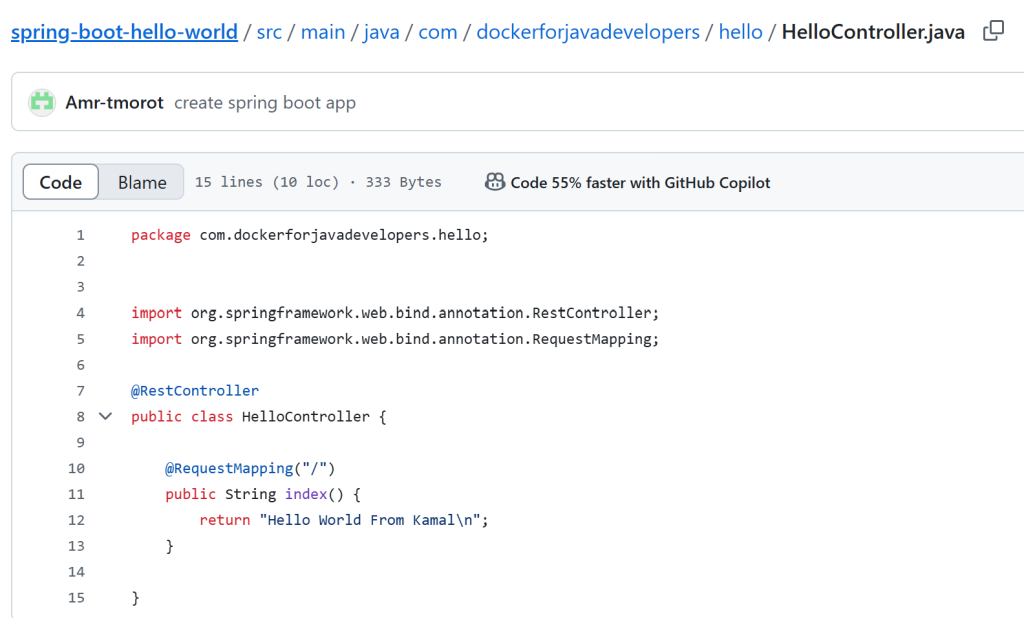
Task: Navigate to the src folder link
Action: 269,31
